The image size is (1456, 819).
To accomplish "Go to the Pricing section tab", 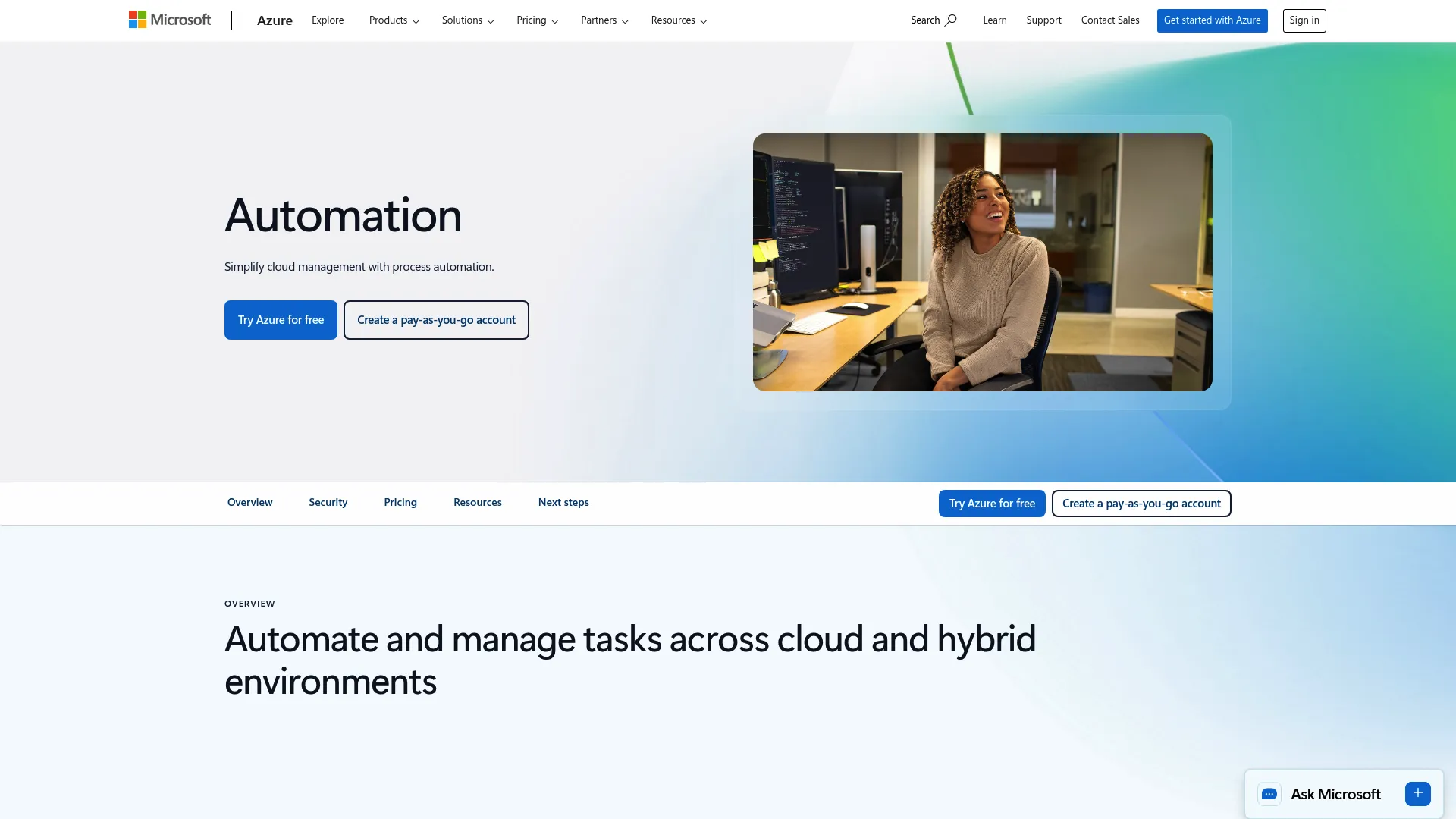I will [x=400, y=503].
